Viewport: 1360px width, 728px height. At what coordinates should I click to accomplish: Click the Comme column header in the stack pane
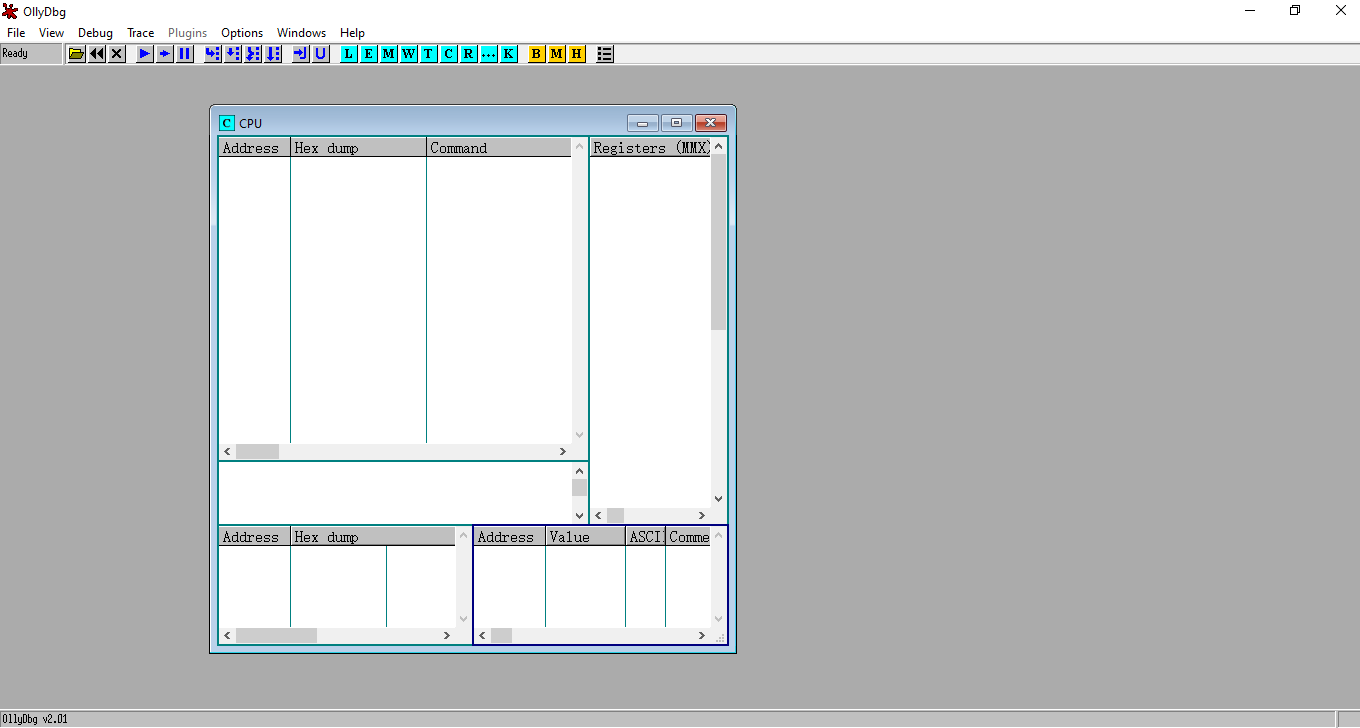[x=688, y=537]
